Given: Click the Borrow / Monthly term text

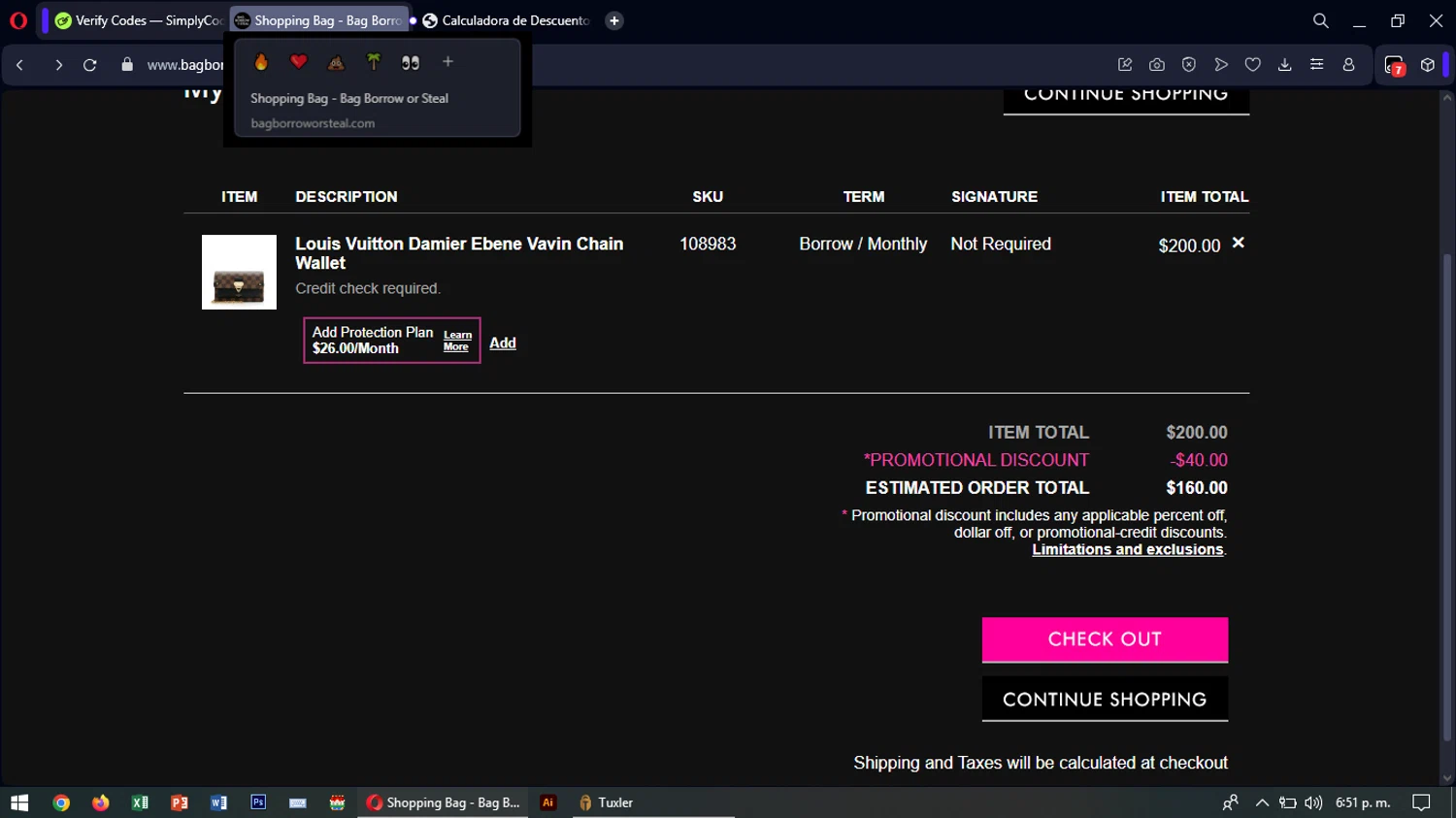Looking at the screenshot, I should 863,244.
